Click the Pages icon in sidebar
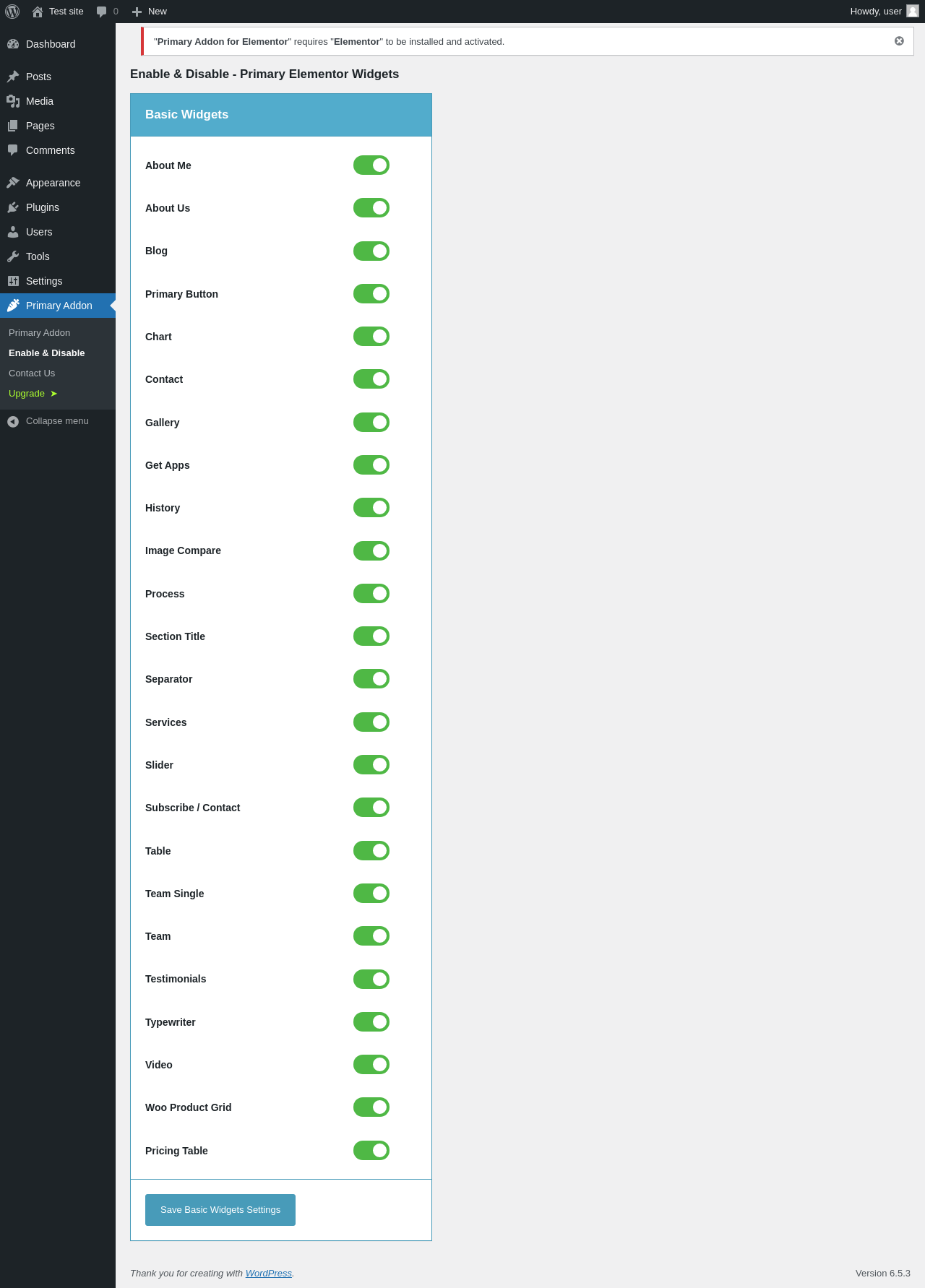This screenshot has width=925, height=1288. point(13,126)
